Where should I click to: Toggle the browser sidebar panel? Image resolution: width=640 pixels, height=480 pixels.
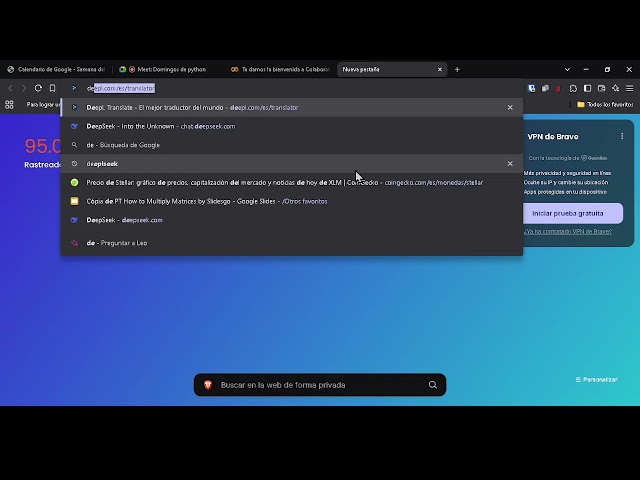(587, 88)
